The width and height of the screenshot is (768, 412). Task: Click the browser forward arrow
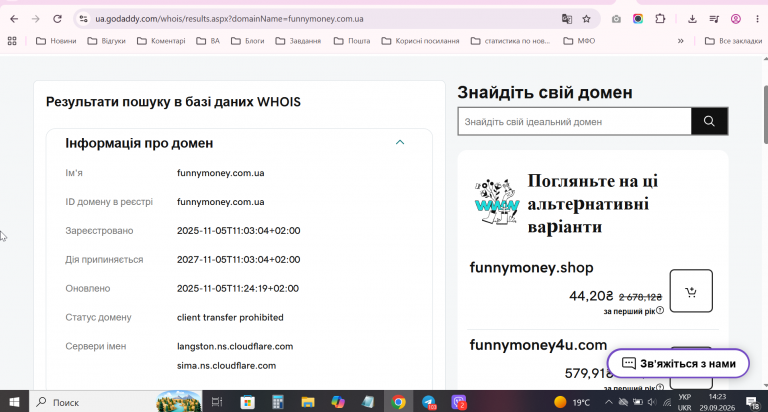coord(35,19)
